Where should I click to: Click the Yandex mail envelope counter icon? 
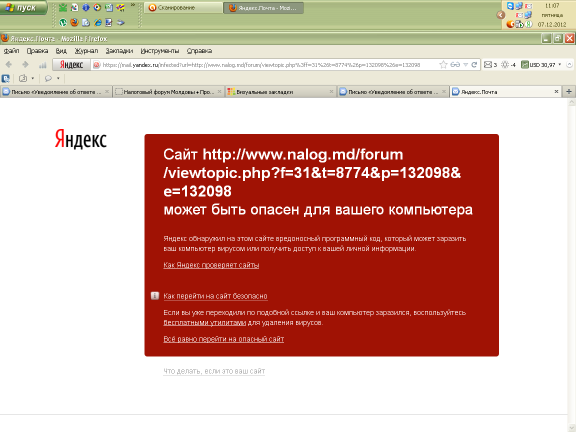(487, 65)
